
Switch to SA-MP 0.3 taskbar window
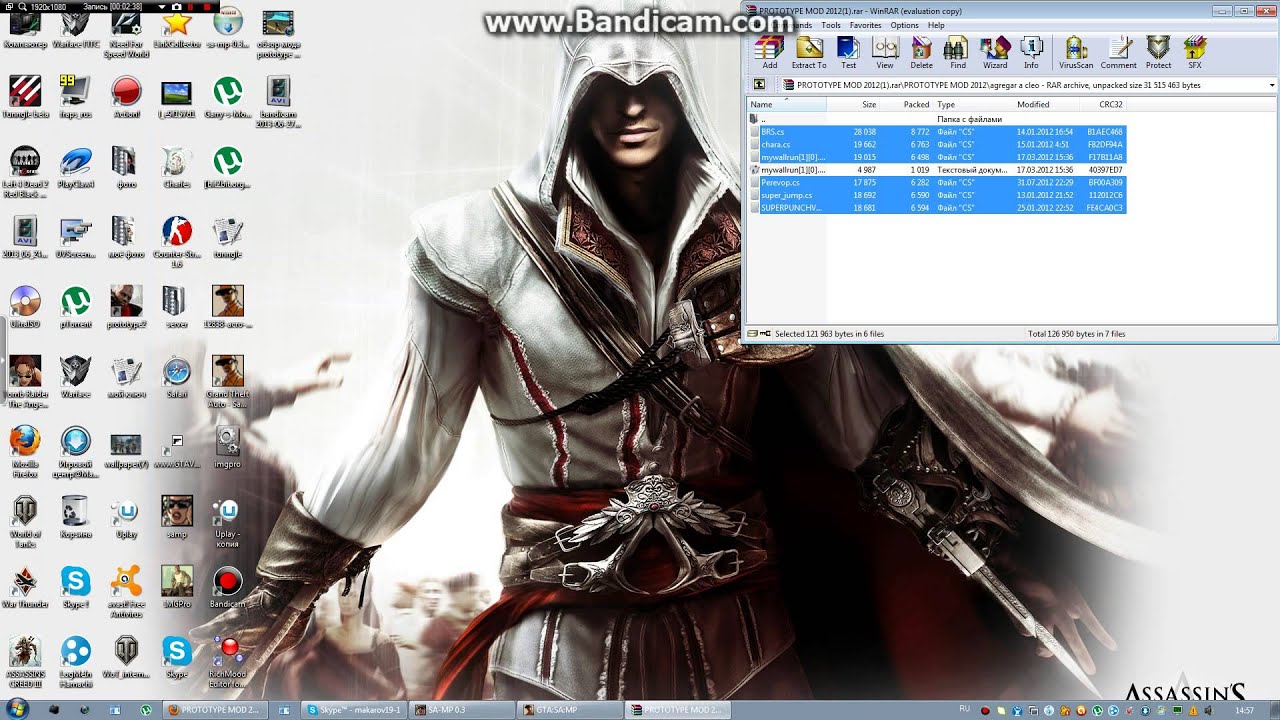click(460, 709)
